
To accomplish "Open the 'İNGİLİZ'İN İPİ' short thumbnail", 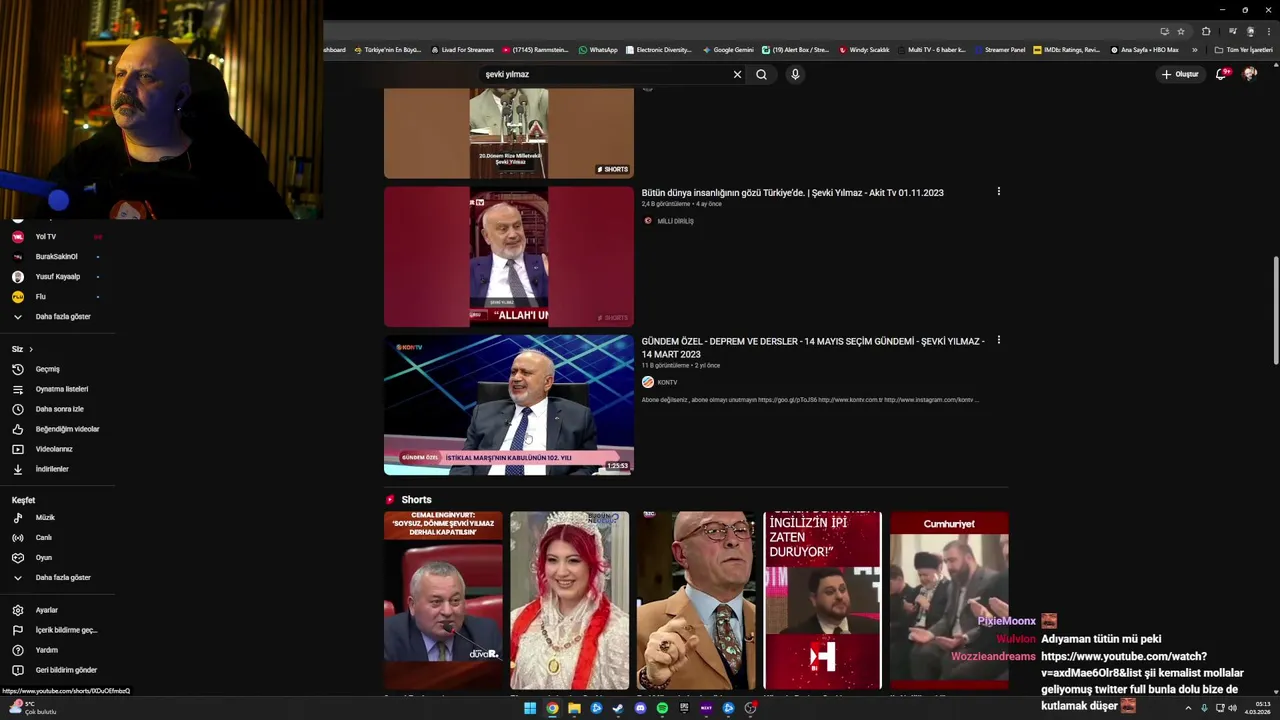I will click(x=822, y=600).
